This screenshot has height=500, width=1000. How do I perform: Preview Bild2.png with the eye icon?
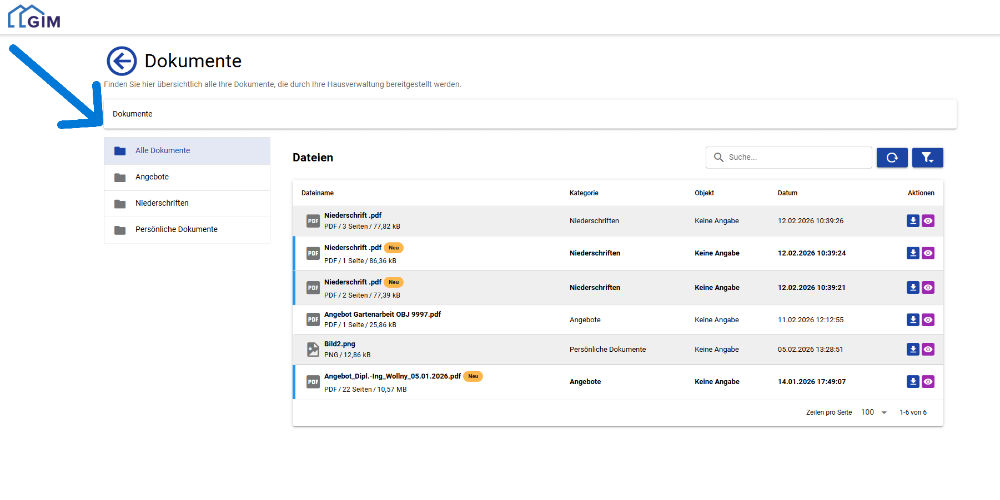[x=928, y=349]
